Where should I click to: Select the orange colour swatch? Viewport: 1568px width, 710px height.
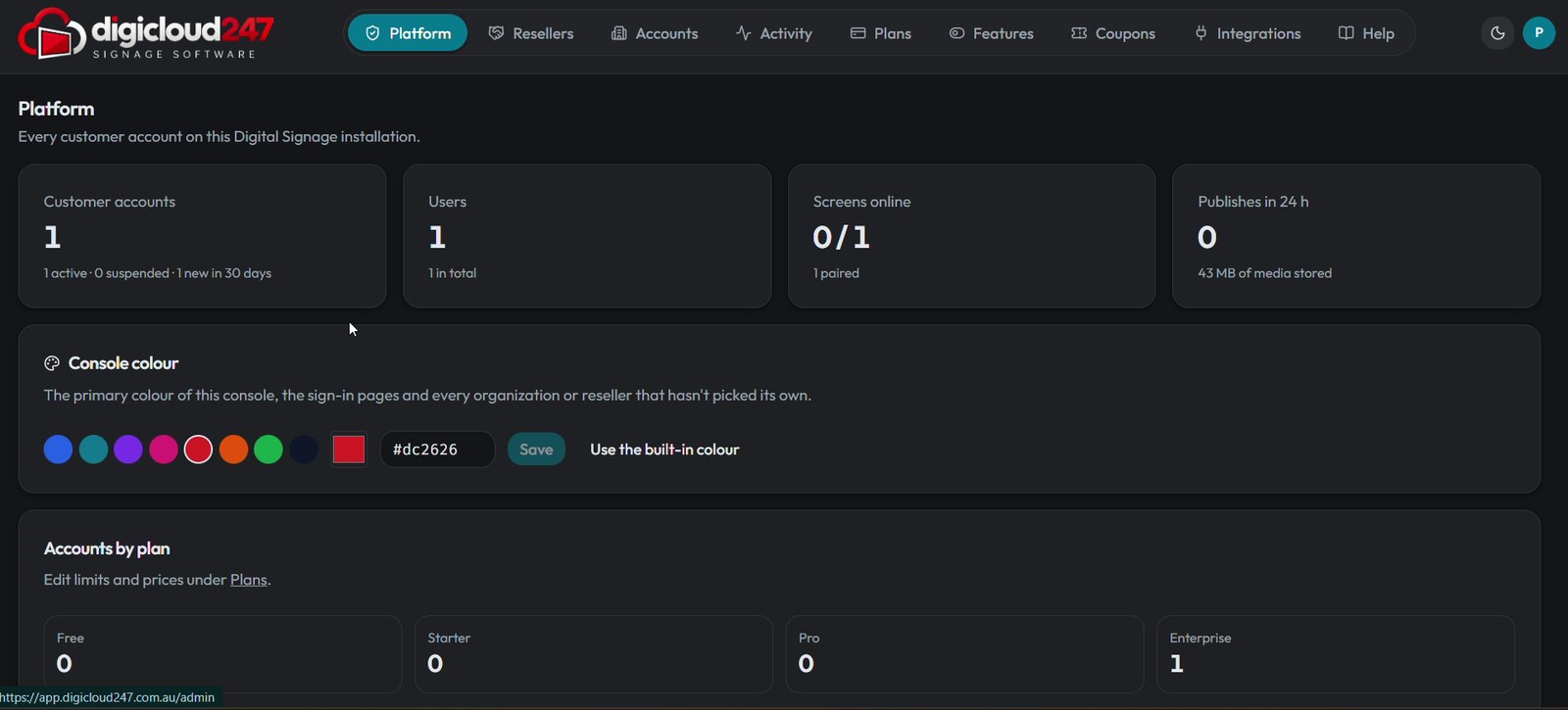click(233, 450)
